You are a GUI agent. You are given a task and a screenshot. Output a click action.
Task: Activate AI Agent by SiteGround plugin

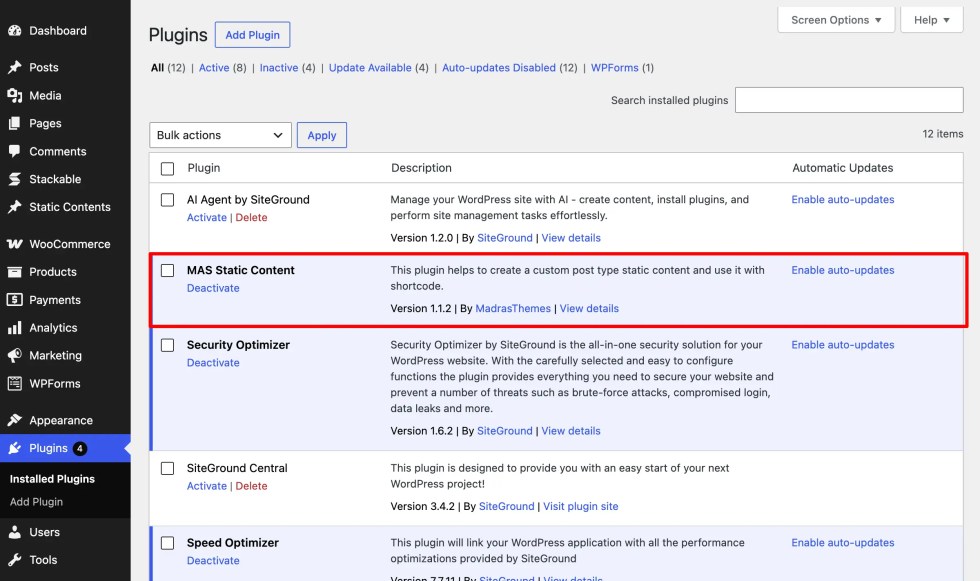pos(207,217)
